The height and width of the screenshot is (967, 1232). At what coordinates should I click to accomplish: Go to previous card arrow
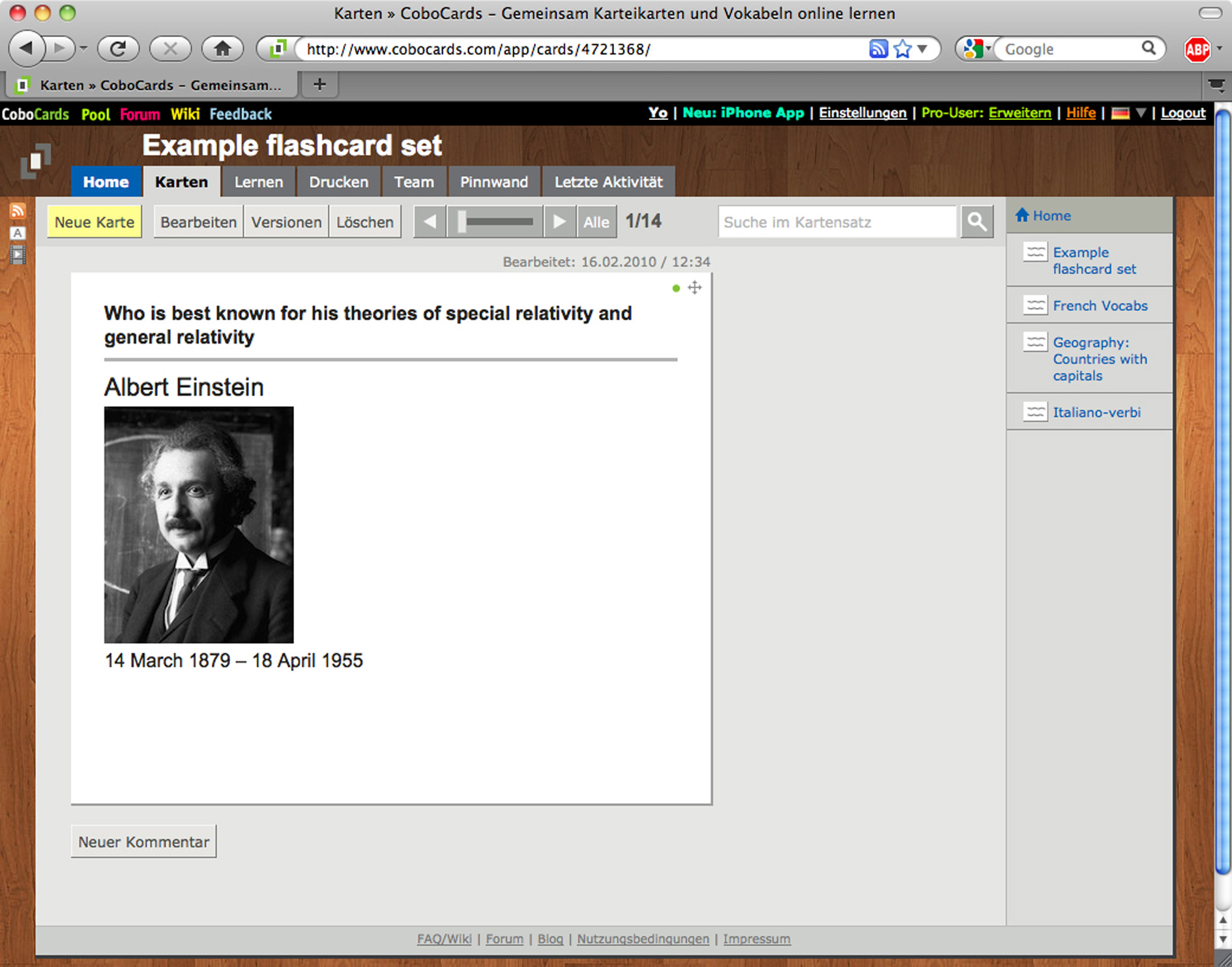coord(430,222)
